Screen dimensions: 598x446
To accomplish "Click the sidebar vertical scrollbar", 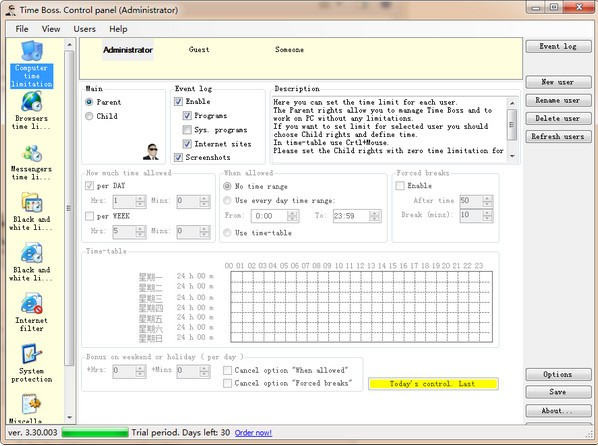I will pyautogui.click(x=69, y=231).
